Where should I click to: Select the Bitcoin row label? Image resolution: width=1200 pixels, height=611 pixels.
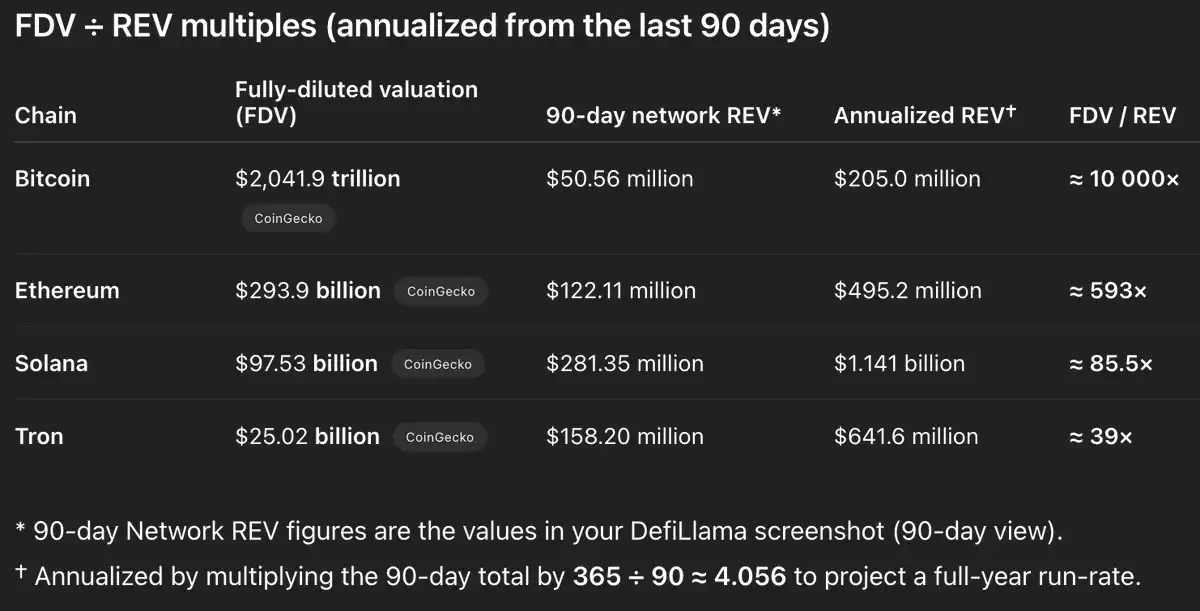(52, 179)
